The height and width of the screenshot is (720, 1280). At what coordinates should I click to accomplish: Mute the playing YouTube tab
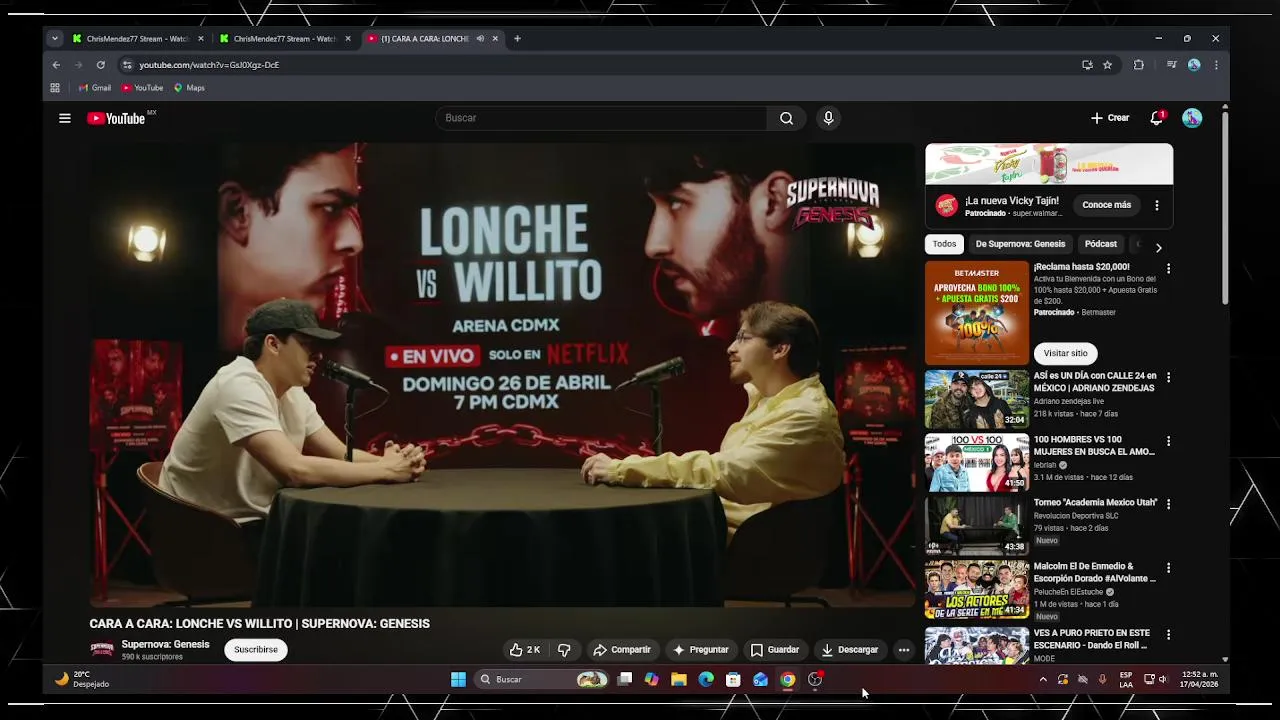(480, 39)
